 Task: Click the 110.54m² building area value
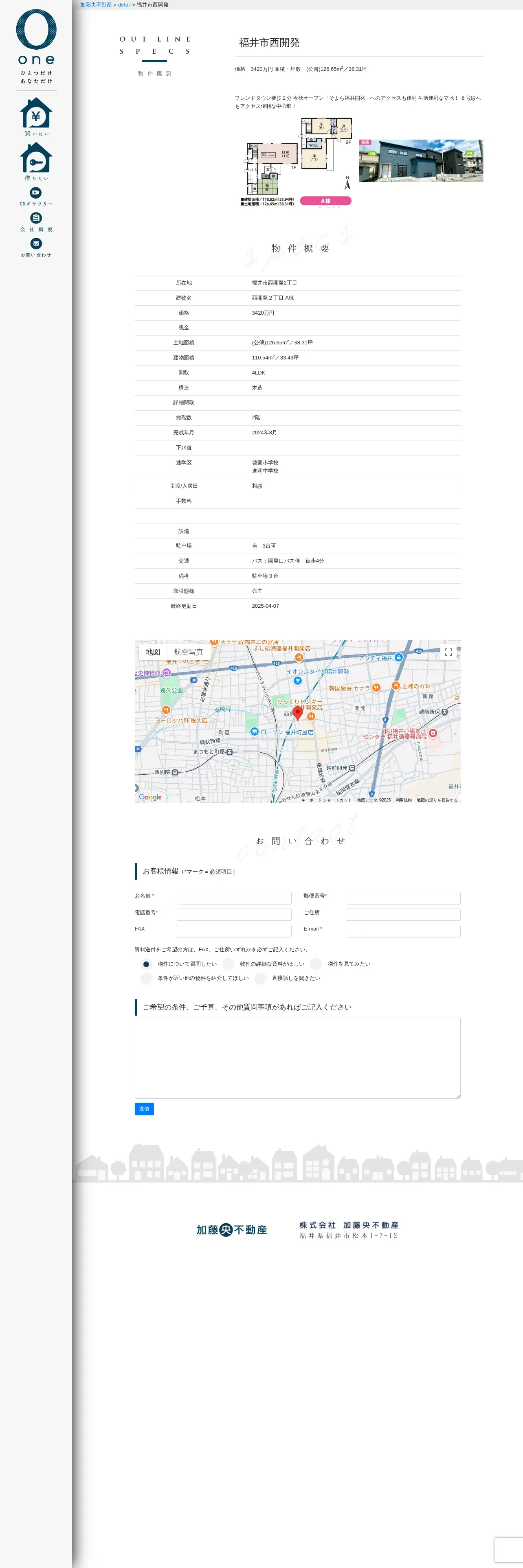point(275,358)
